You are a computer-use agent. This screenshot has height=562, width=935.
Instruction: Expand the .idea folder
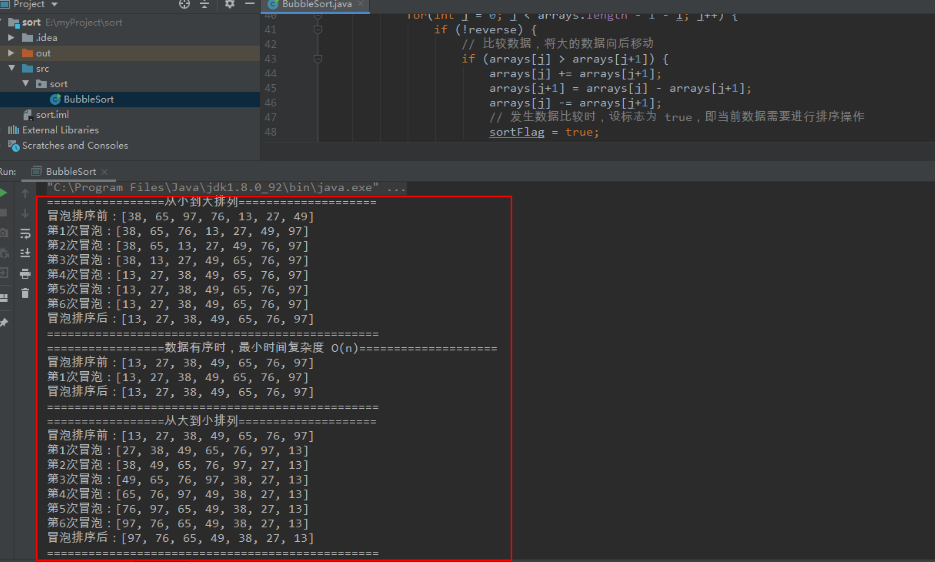[11, 38]
